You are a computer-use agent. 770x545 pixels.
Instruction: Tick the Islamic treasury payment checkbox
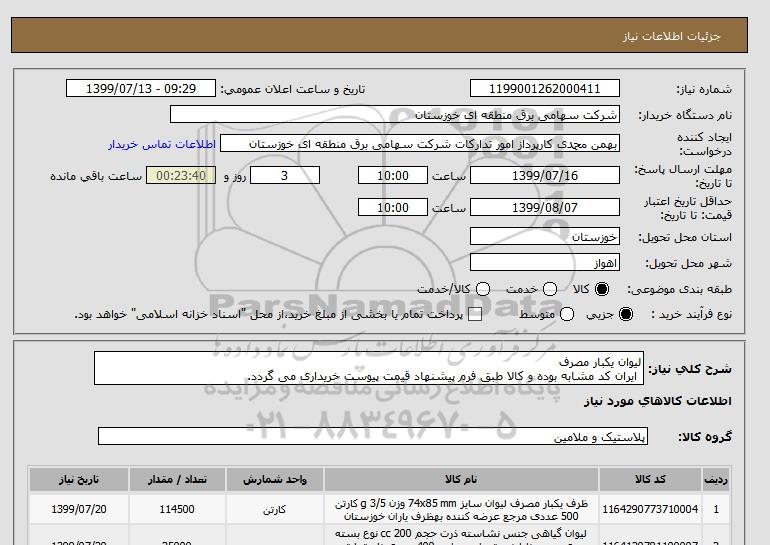(475, 315)
